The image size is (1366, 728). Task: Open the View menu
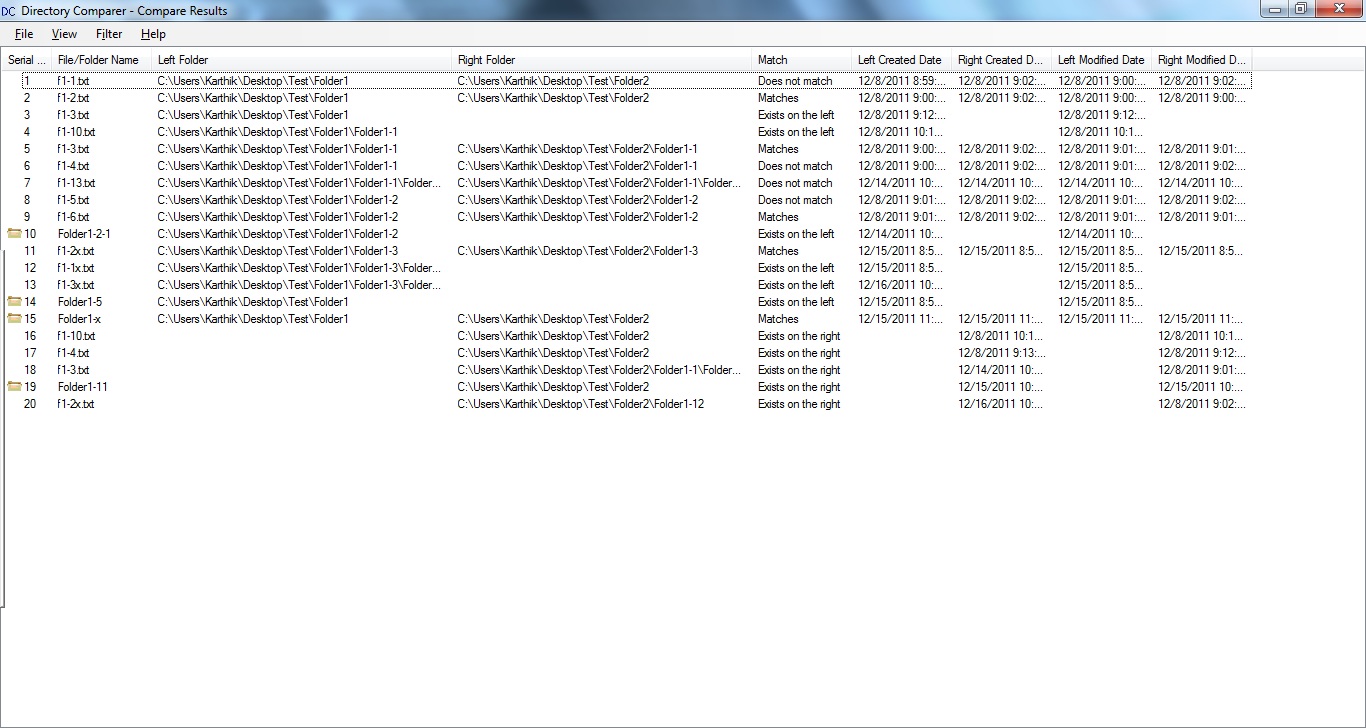click(x=64, y=34)
